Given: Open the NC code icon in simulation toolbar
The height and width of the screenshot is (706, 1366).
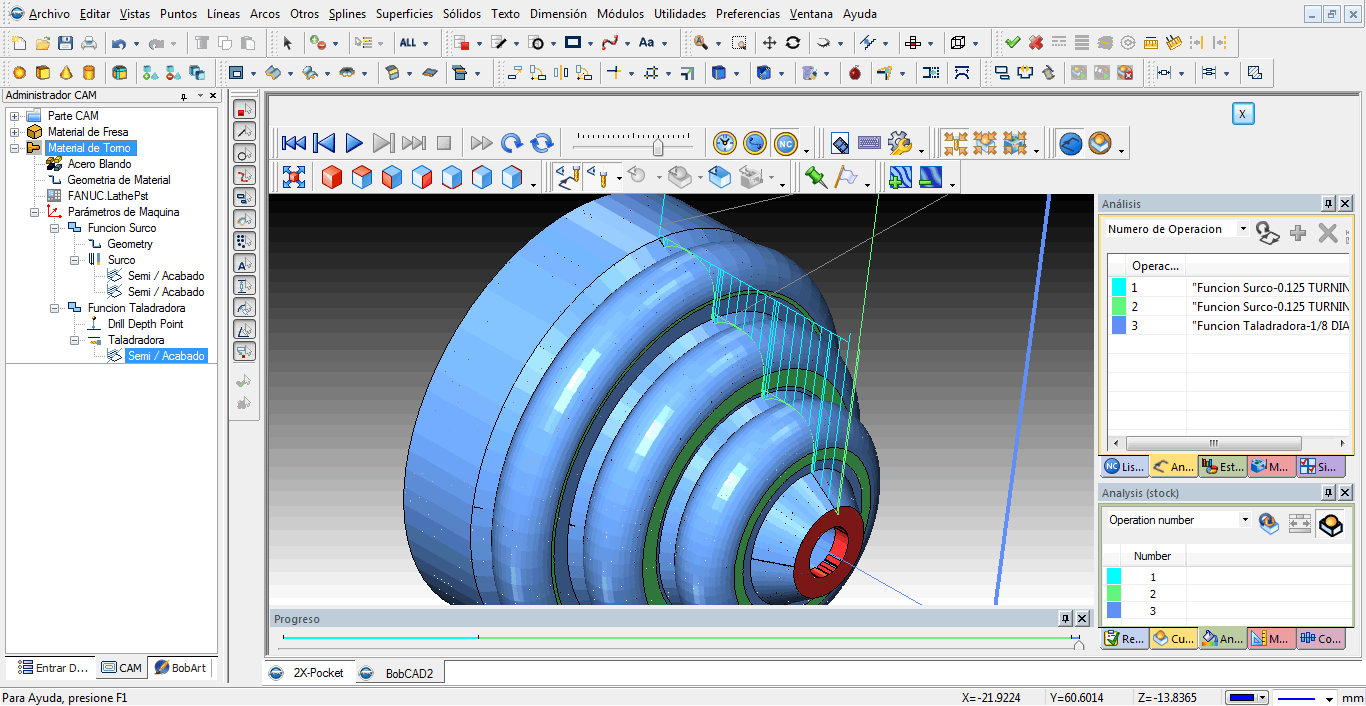Looking at the screenshot, I should tap(786, 142).
